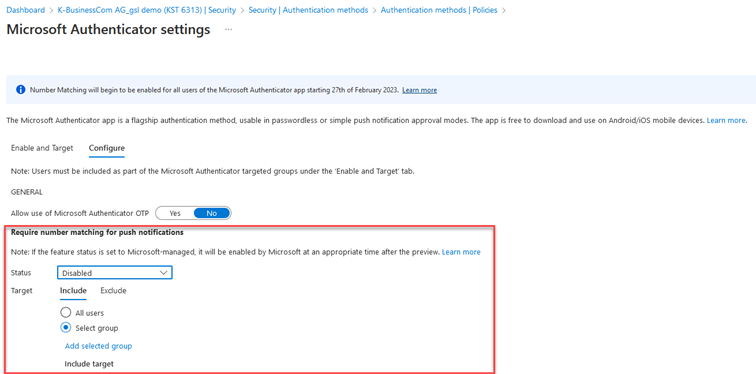Viewport: 756px width, 374px height.
Task: Open the K-BusinessCom AG_gsl demo Security breadcrumb
Action: click(147, 10)
